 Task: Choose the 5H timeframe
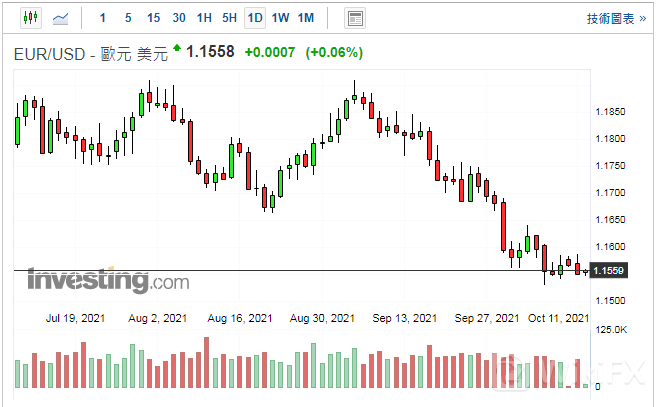coord(230,18)
